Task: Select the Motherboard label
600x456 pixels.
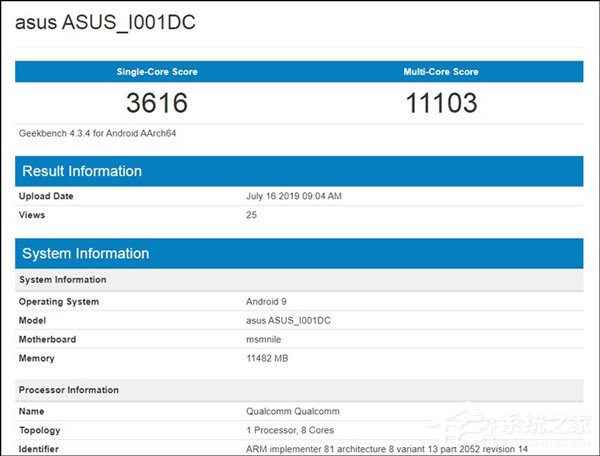Action: point(47,339)
